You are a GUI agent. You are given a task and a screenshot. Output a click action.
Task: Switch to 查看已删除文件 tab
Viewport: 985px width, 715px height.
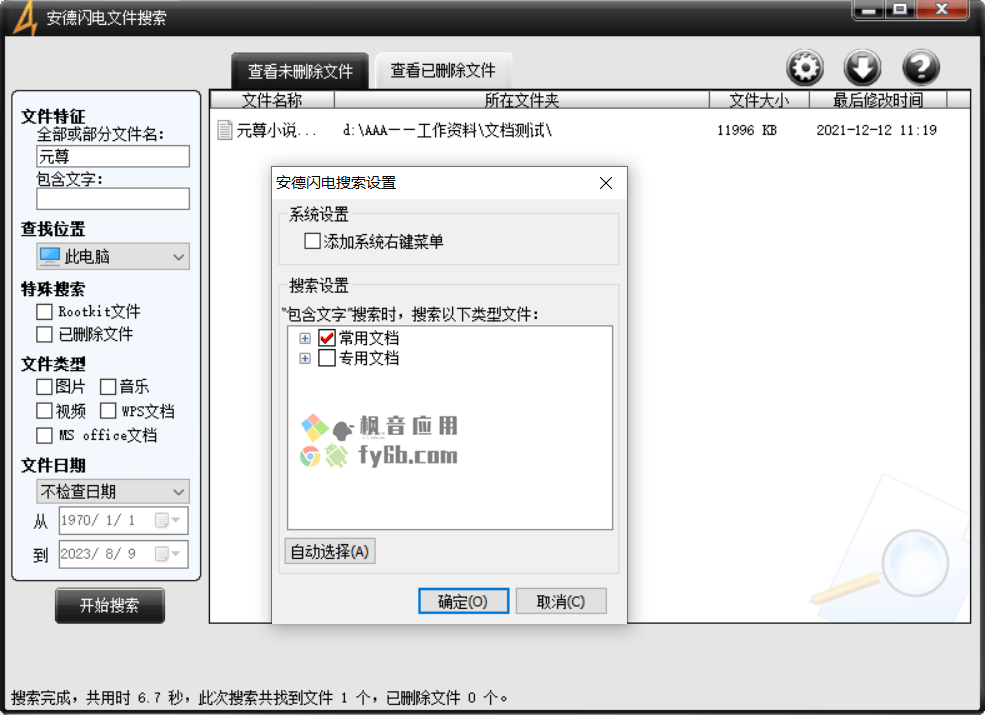[x=443, y=70]
